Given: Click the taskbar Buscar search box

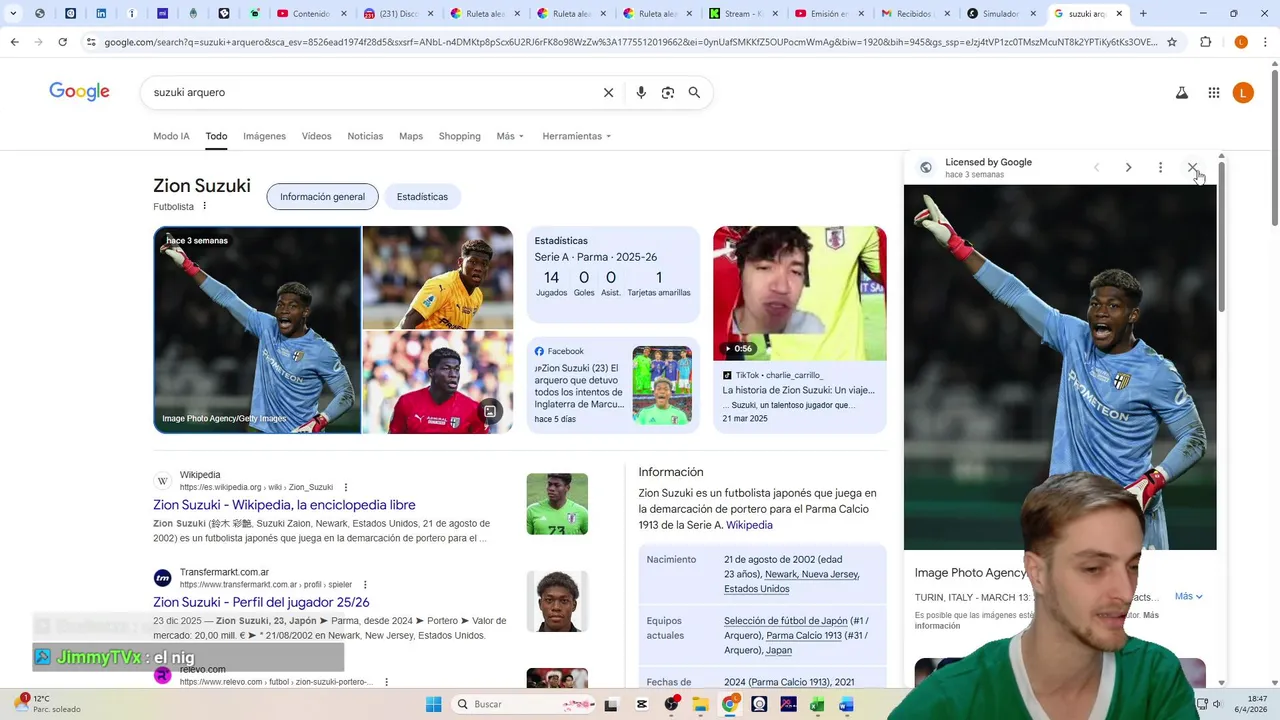Looking at the screenshot, I should (x=525, y=704).
